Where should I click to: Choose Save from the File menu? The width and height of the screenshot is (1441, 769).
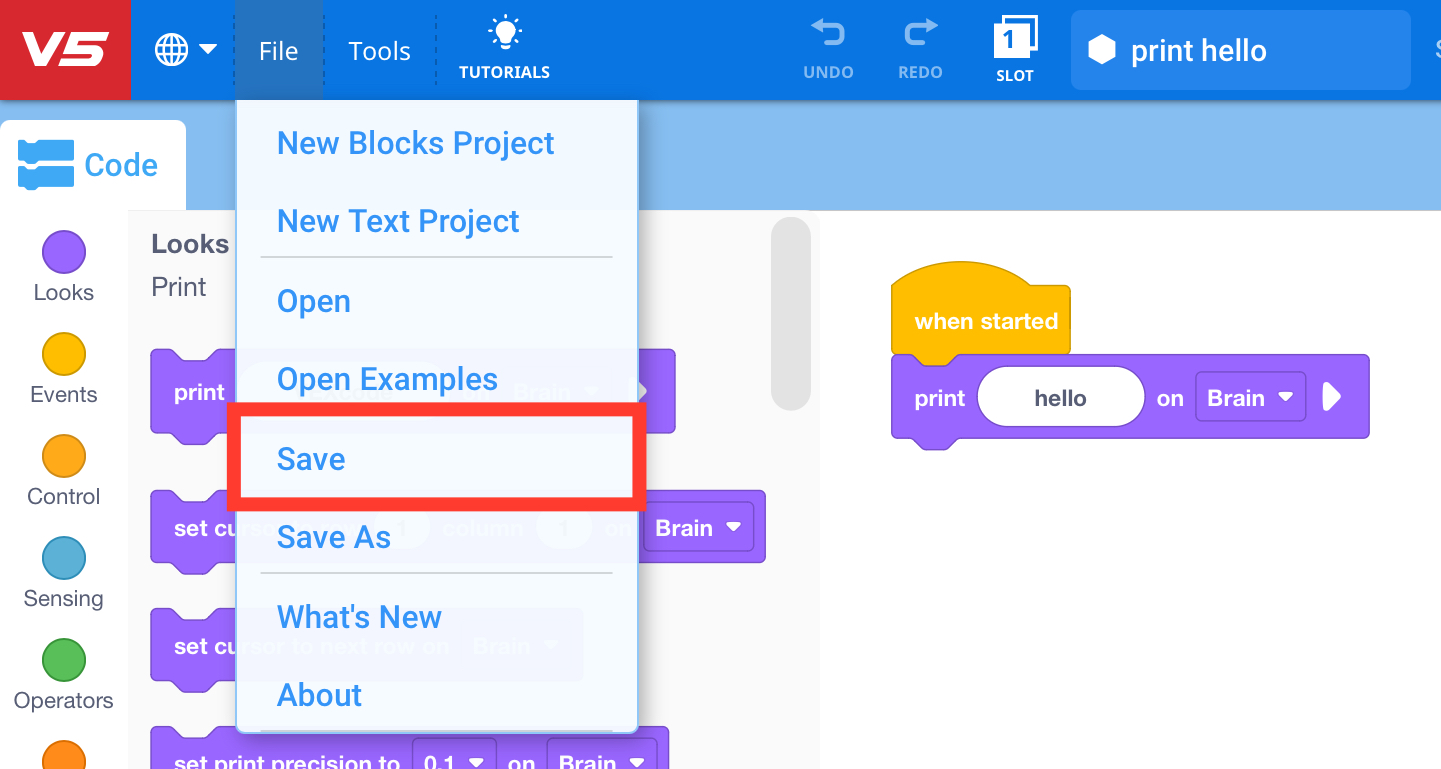(310, 459)
